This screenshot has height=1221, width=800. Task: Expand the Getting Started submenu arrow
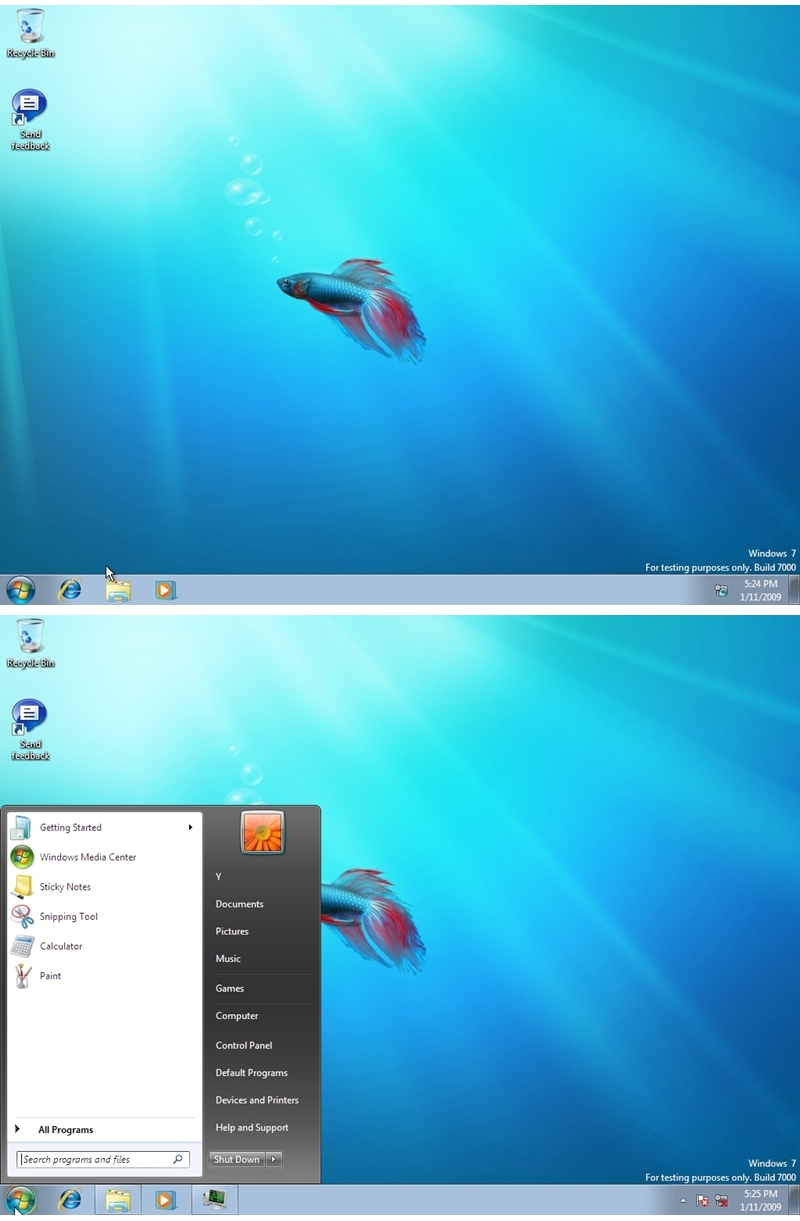pyautogui.click(x=190, y=828)
